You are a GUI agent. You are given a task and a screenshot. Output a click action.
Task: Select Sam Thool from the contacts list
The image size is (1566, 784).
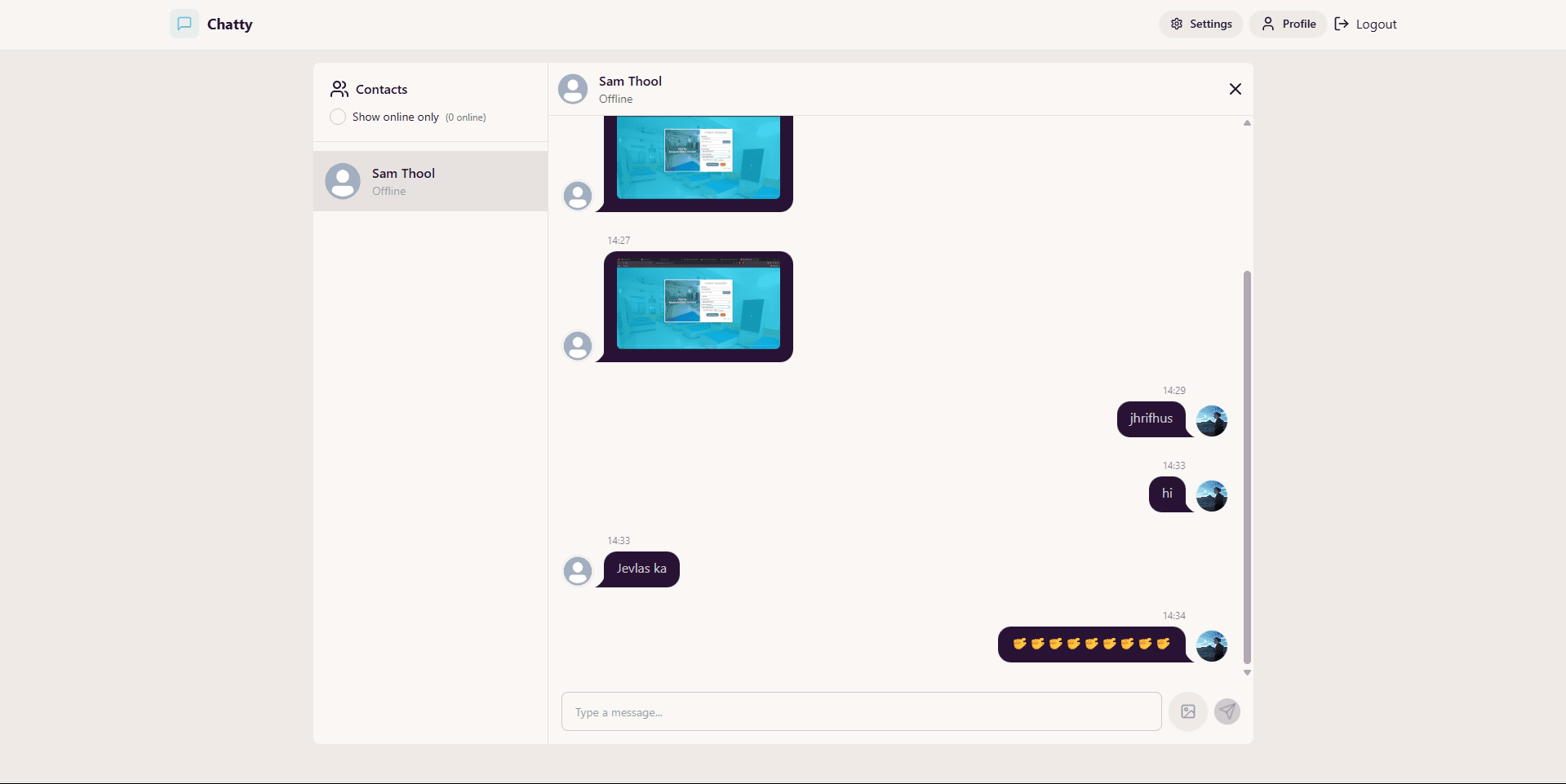430,180
